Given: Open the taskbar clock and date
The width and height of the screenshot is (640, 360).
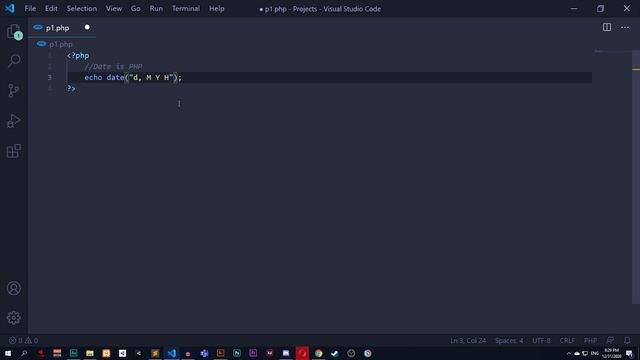Looking at the screenshot, I should (611, 353).
